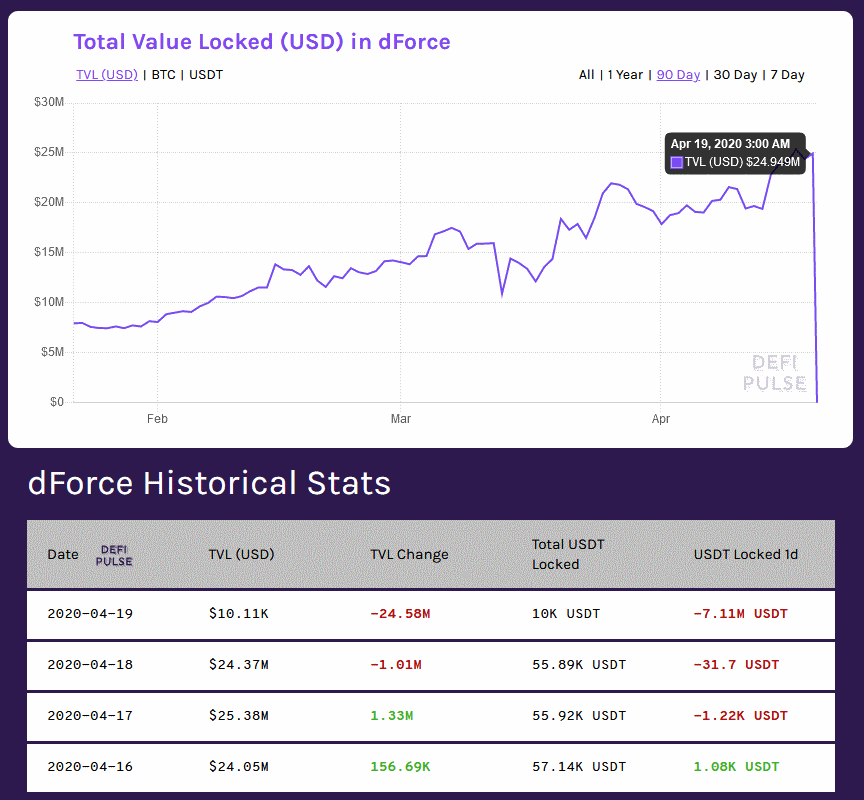Click the DeFi Pulse logo in table header

pyautogui.click(x=114, y=555)
